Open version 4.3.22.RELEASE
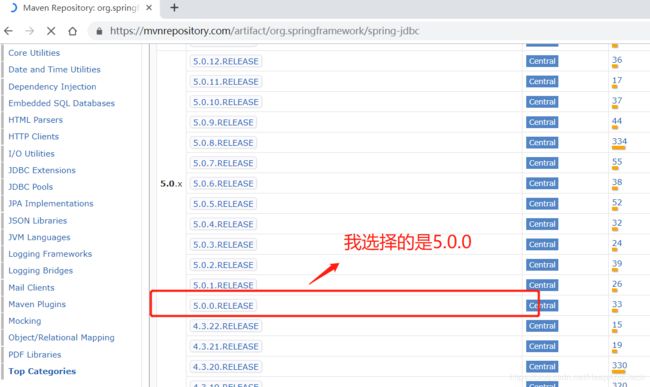 pyautogui.click(x=226, y=326)
